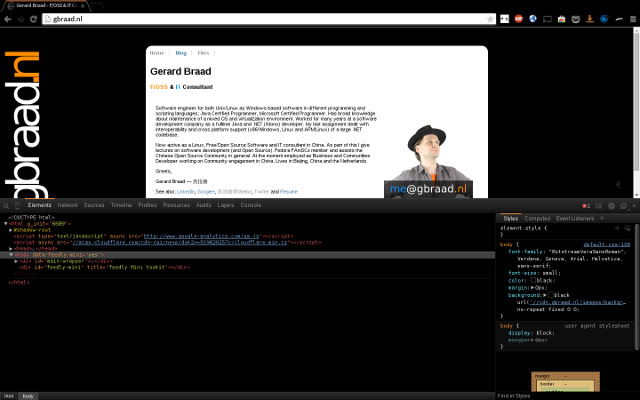Click the browser forward arrow
This screenshot has width=640, height=400.
pos(20,19)
